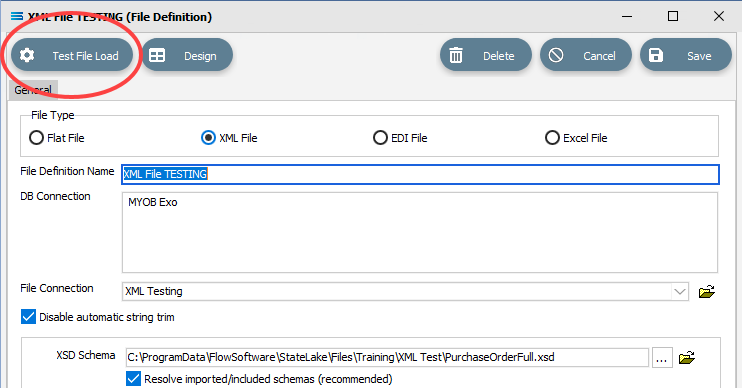This screenshot has height=388, width=742.
Task: Close the File Definition window
Action: pos(718,17)
